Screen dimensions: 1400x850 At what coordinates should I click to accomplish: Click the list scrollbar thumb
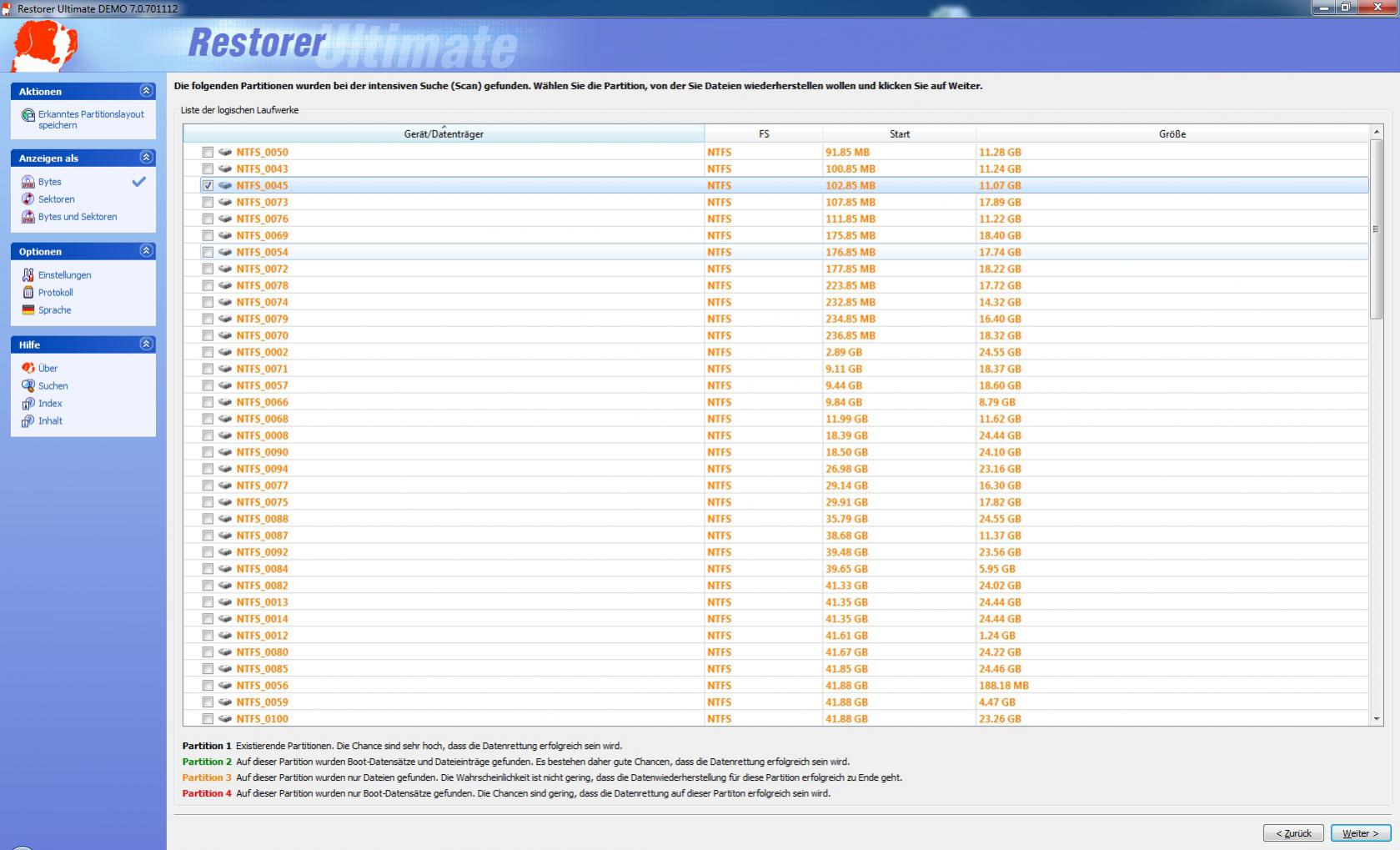click(x=1376, y=229)
